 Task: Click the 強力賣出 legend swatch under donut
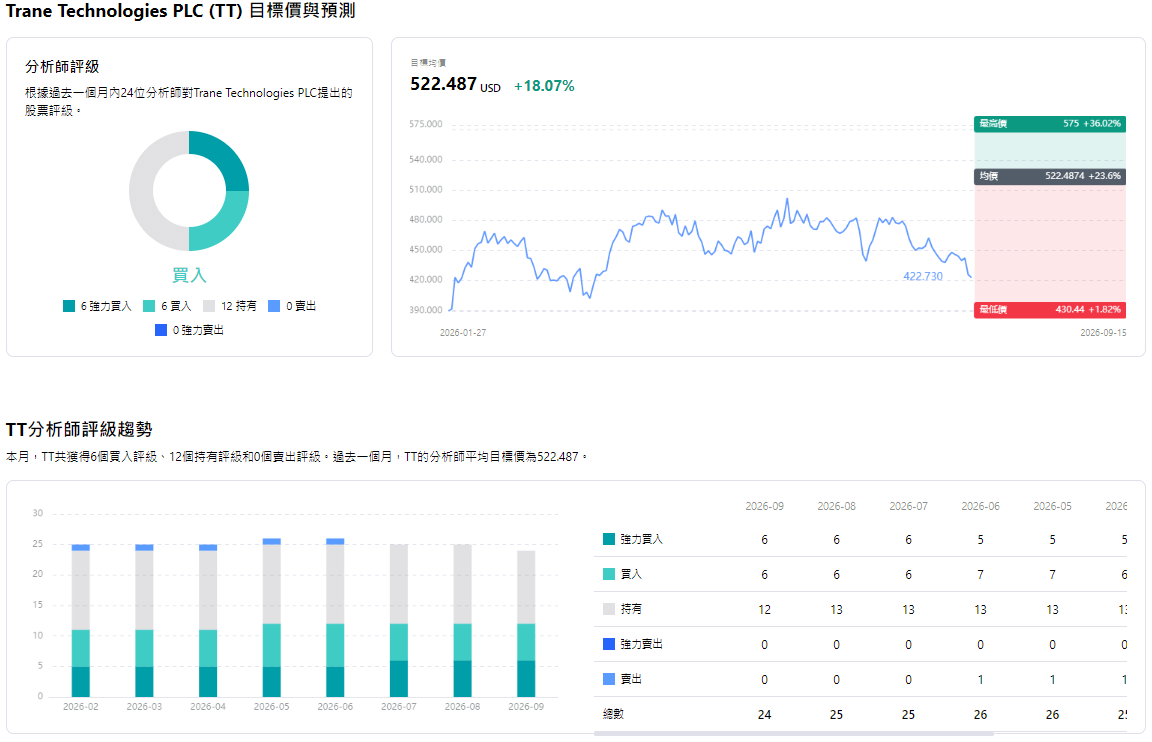pos(161,331)
